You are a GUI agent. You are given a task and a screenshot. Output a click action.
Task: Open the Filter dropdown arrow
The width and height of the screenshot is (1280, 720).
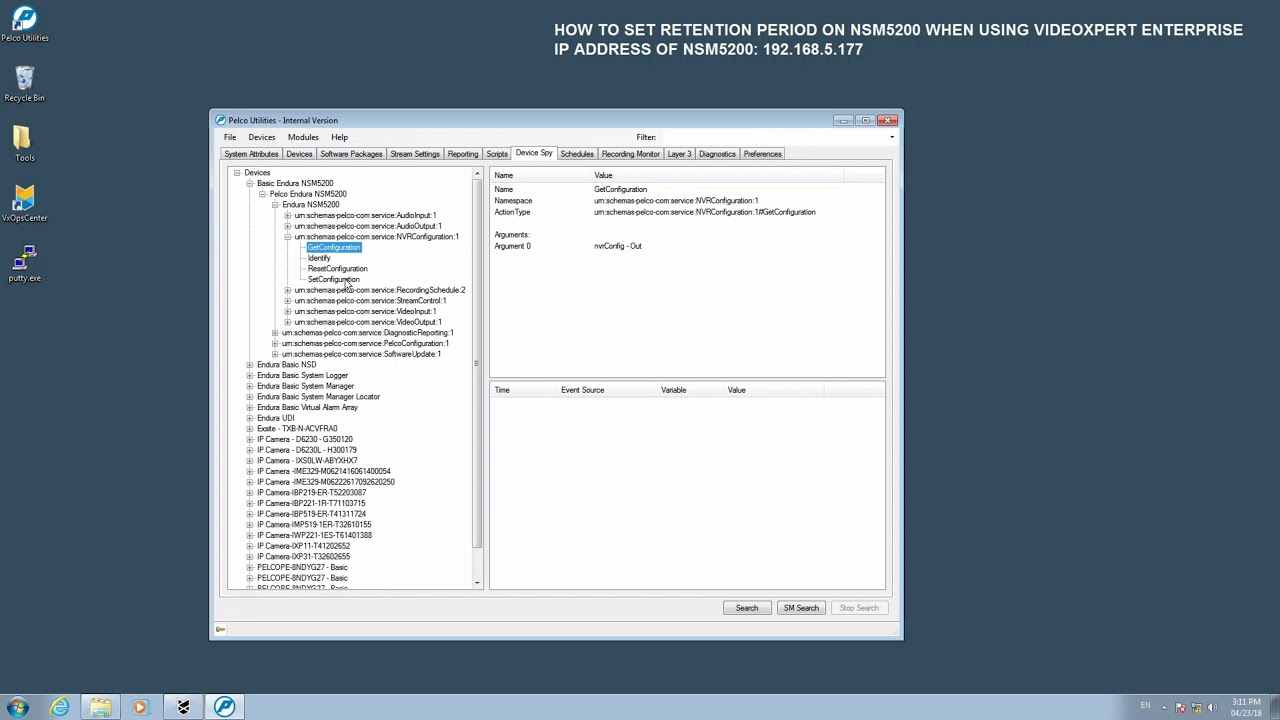[x=891, y=137]
